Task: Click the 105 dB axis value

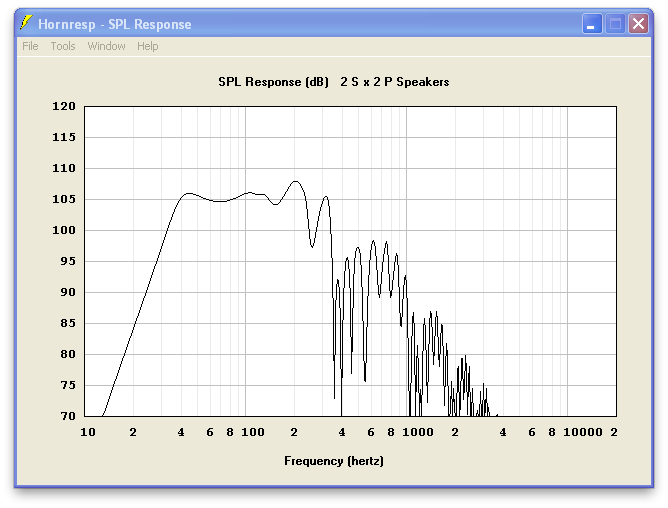Action: pyautogui.click(x=64, y=199)
